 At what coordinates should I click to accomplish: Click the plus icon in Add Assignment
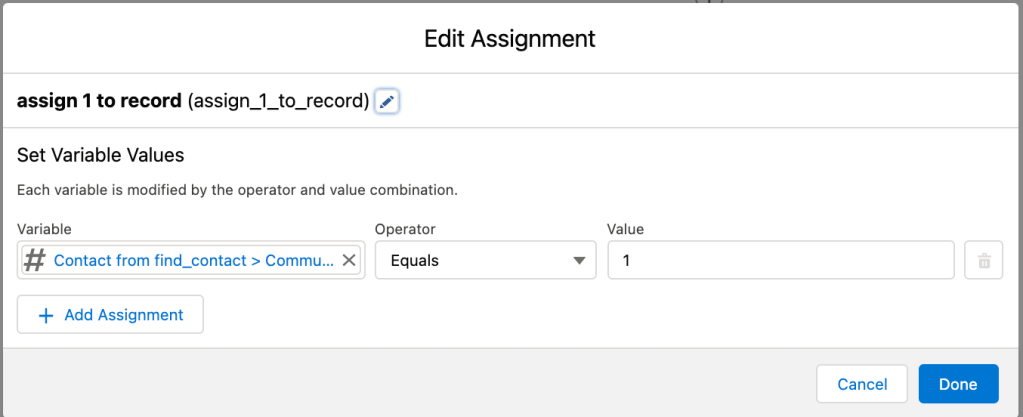45,315
